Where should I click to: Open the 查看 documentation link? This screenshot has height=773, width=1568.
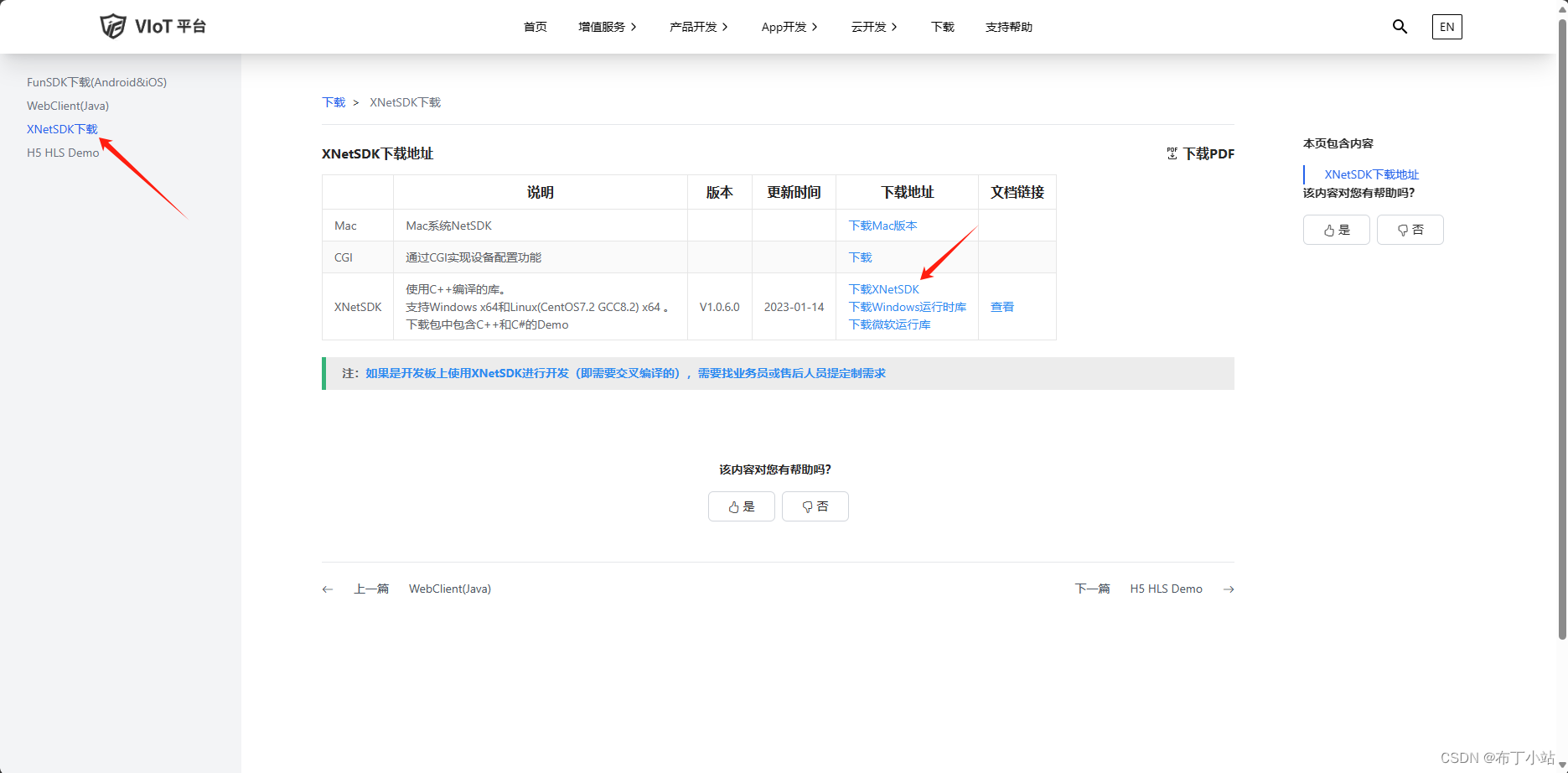pyautogui.click(x=1002, y=307)
